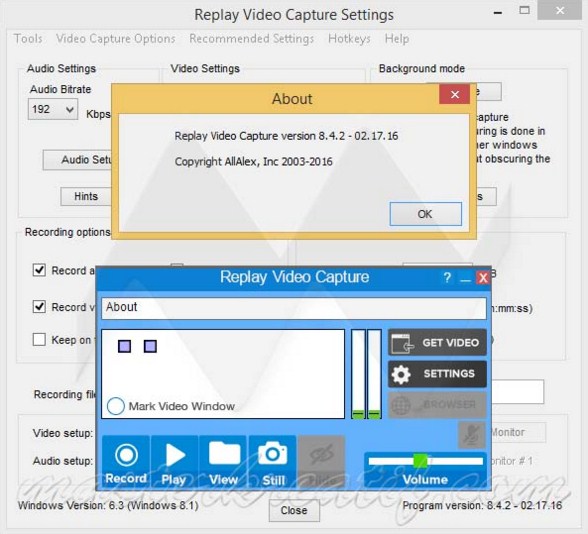The height and width of the screenshot is (534, 588).
Task: Click the left audio level meter
Action: point(358,374)
